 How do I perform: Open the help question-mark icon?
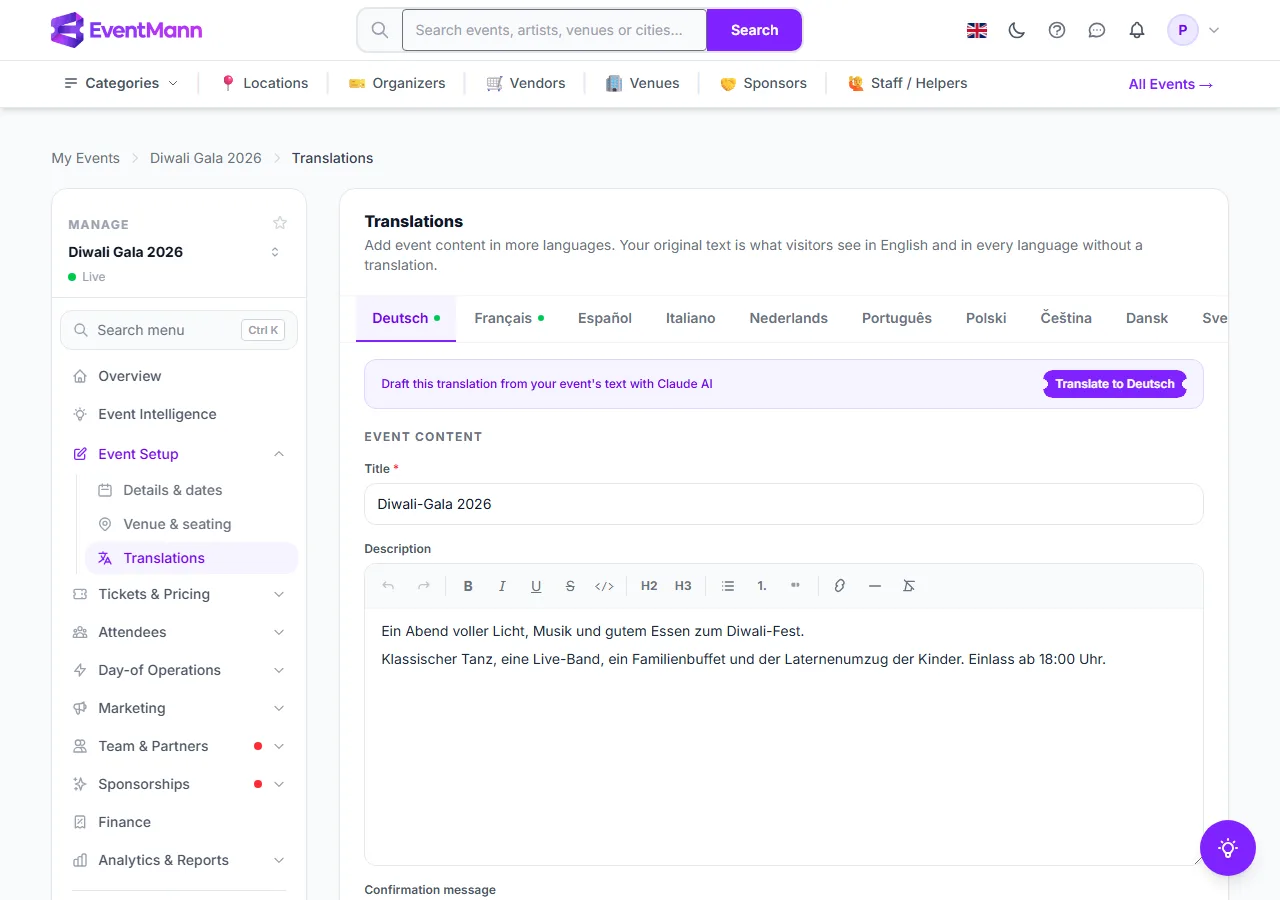1057,30
